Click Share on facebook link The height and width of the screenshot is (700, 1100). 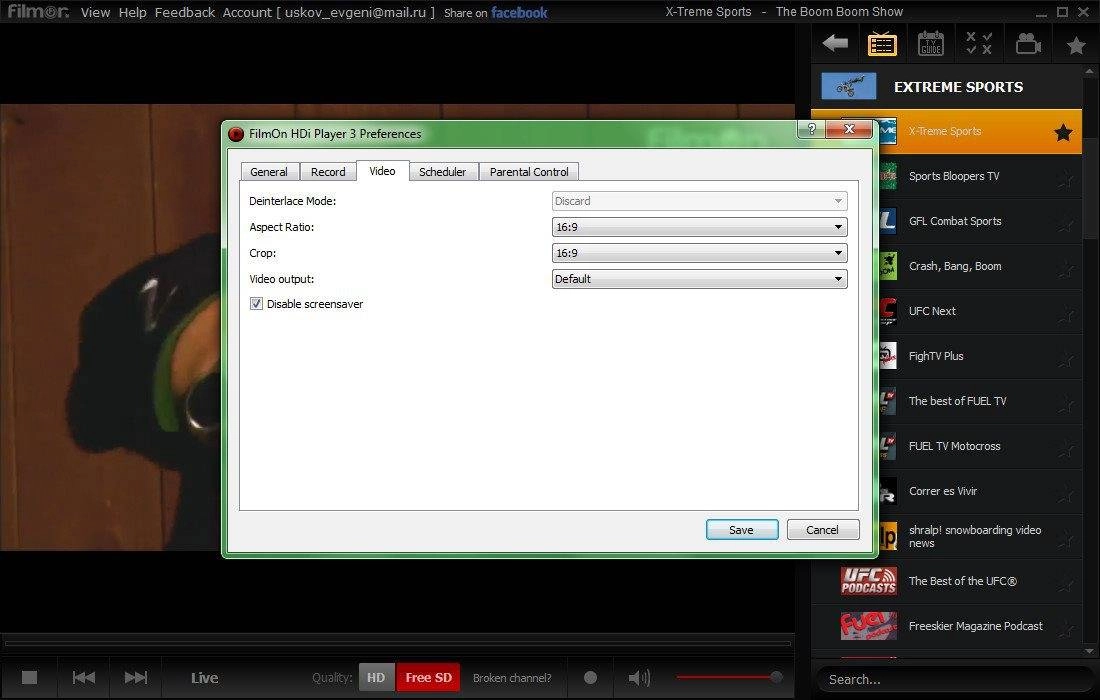coord(495,13)
